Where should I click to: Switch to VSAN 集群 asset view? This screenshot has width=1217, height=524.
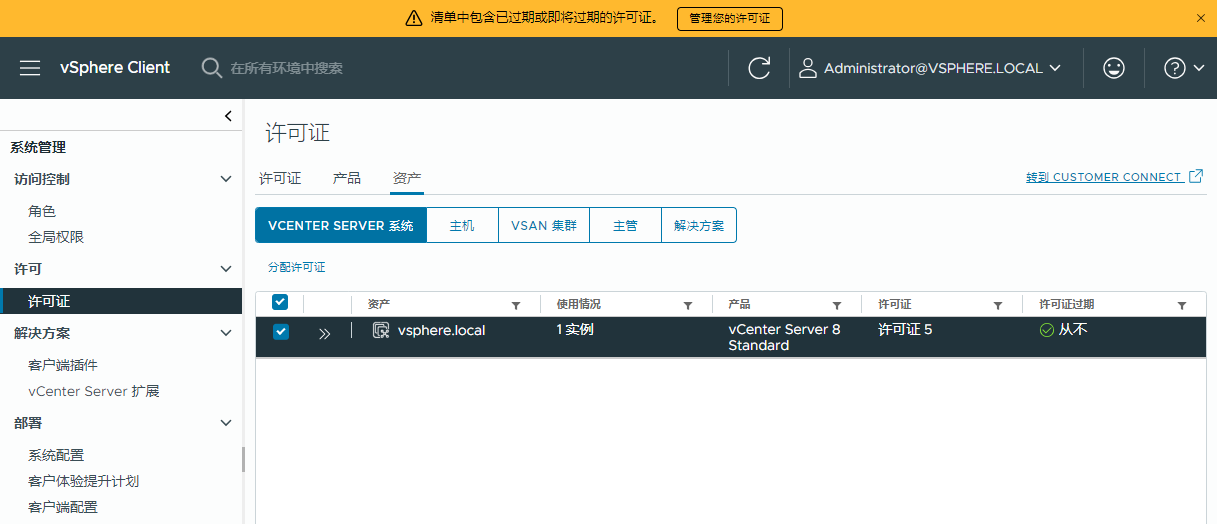pyautogui.click(x=544, y=226)
